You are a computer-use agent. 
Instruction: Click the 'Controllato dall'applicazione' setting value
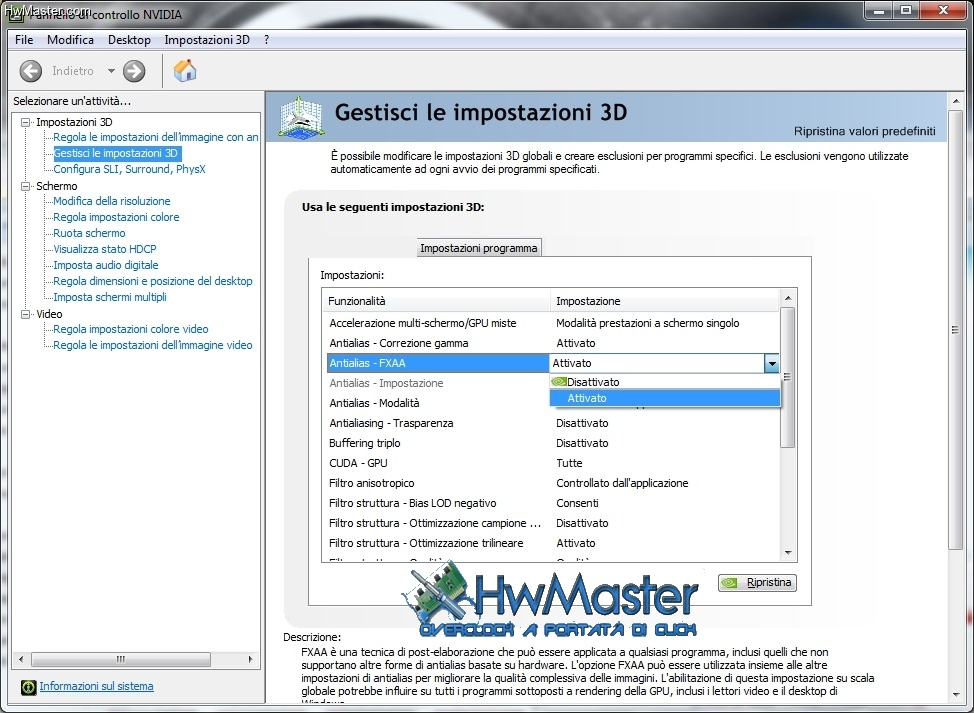622,483
